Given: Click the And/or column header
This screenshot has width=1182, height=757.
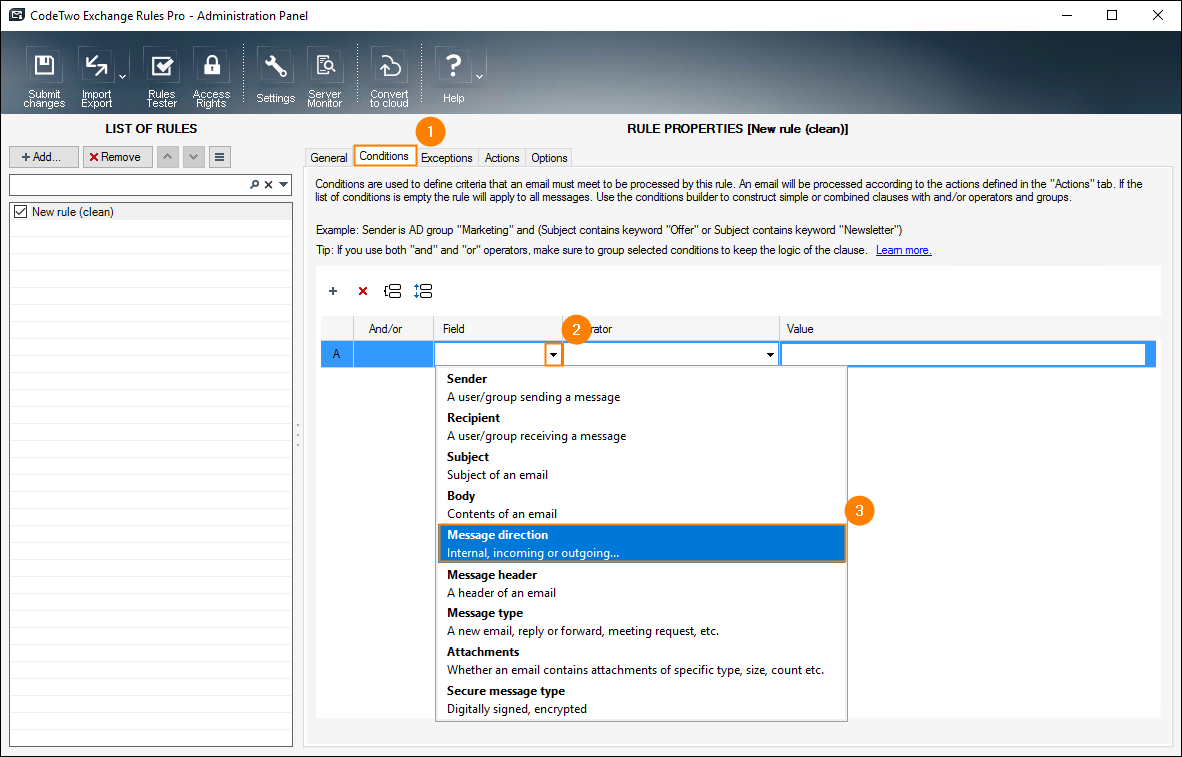Looking at the screenshot, I should tap(393, 329).
